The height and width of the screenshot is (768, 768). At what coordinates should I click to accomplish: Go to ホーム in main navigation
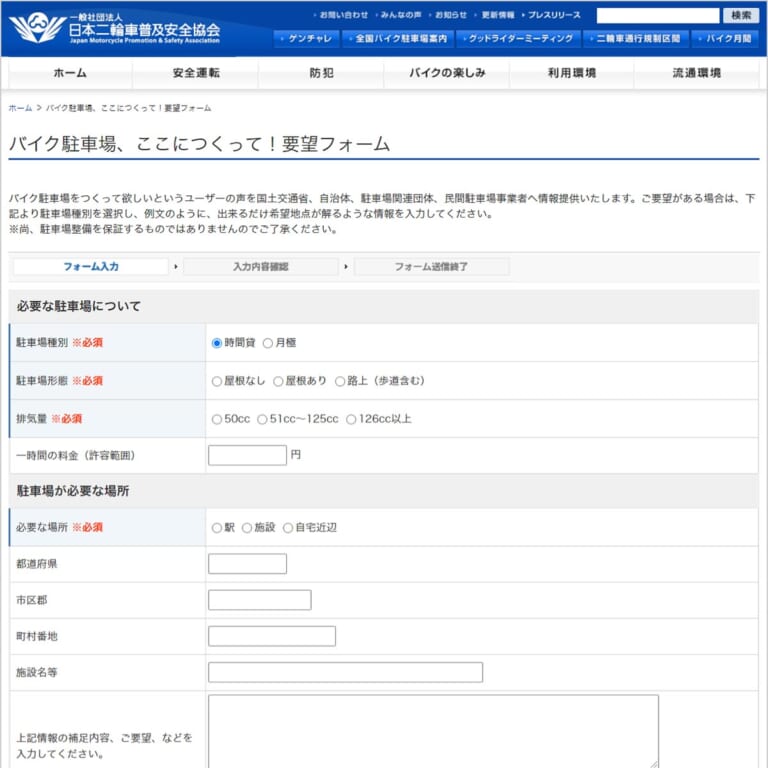coord(70,73)
